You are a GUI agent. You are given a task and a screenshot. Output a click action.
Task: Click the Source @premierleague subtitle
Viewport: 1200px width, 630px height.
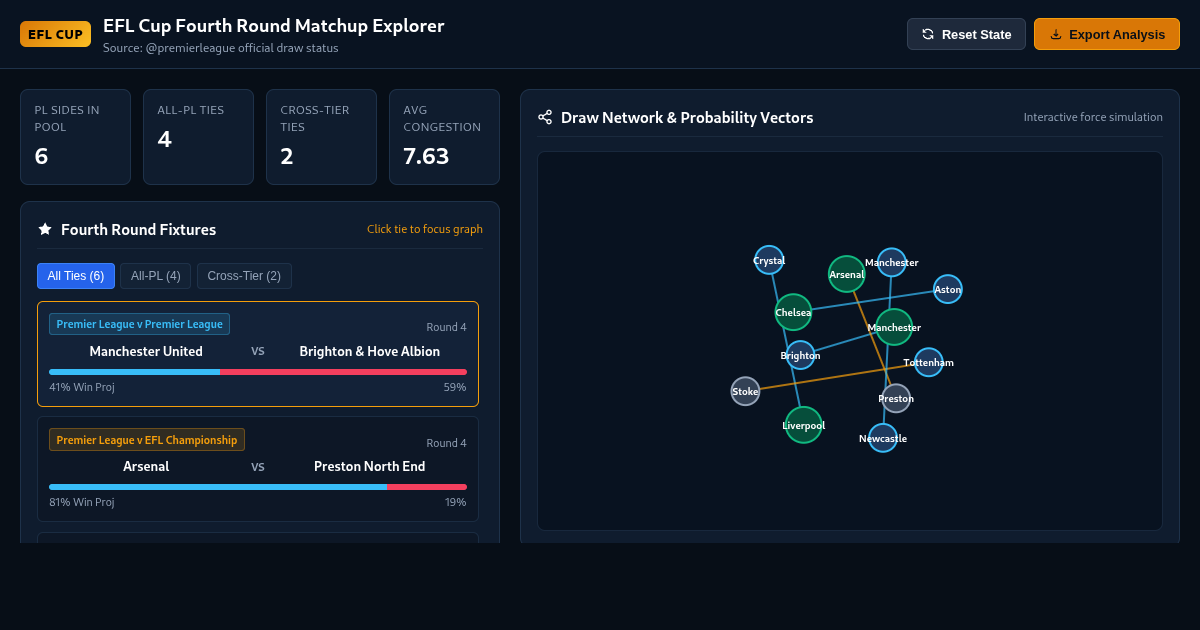[221, 48]
